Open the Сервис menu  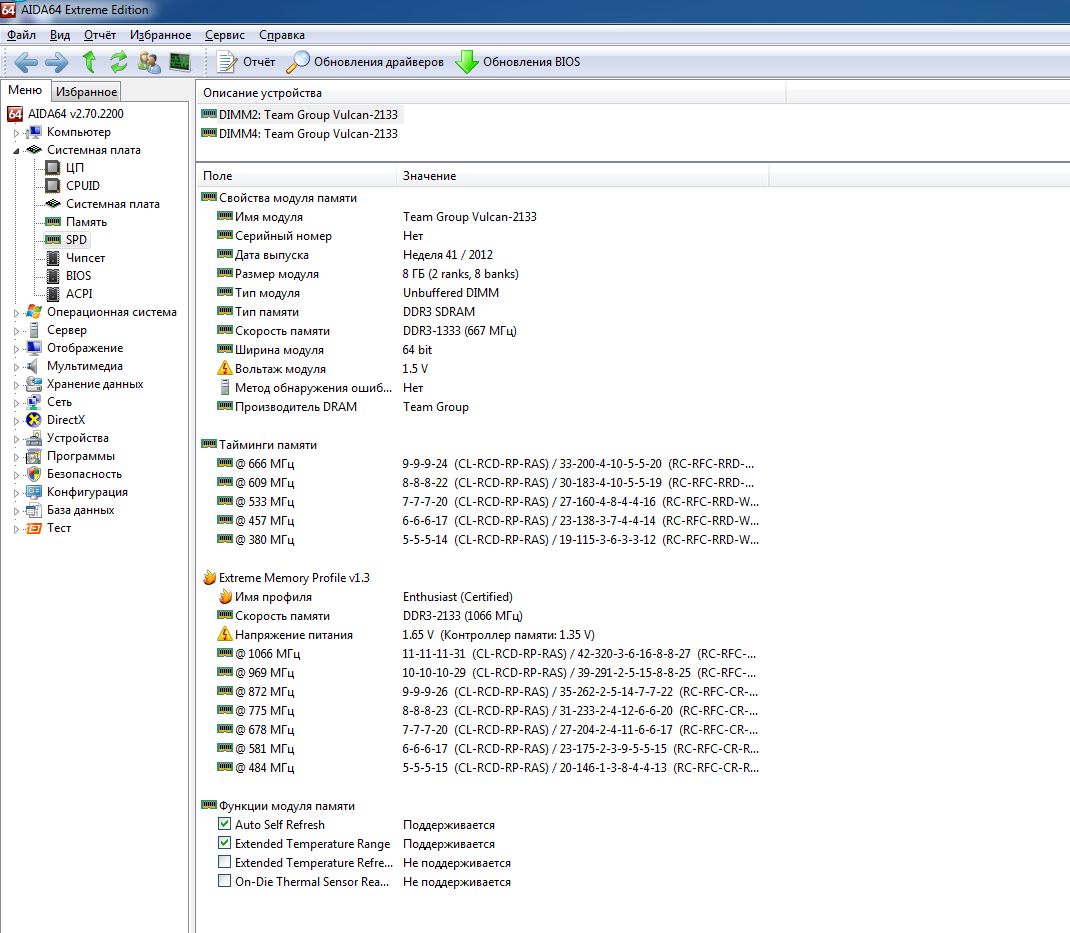point(225,35)
